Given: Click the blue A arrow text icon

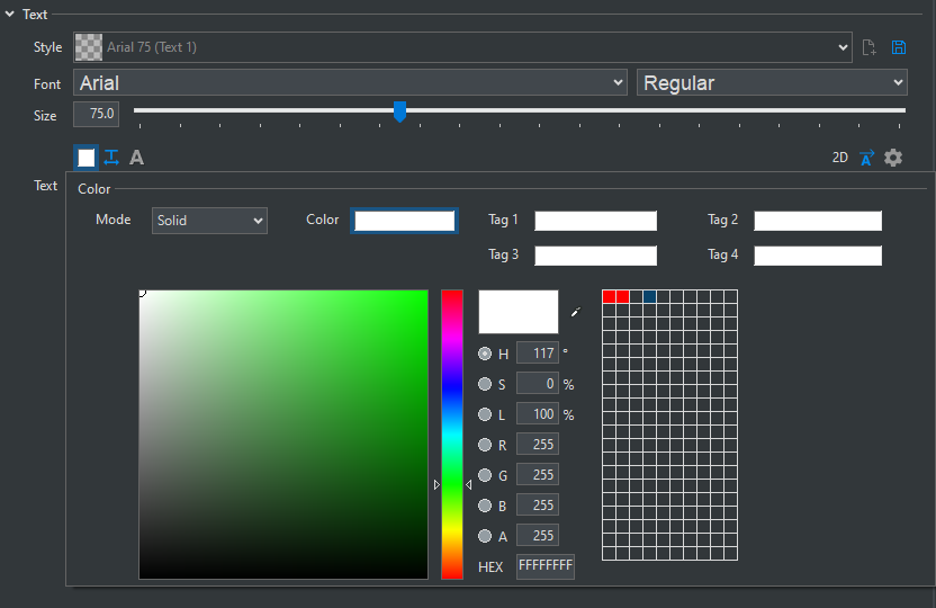Looking at the screenshot, I should (866, 157).
